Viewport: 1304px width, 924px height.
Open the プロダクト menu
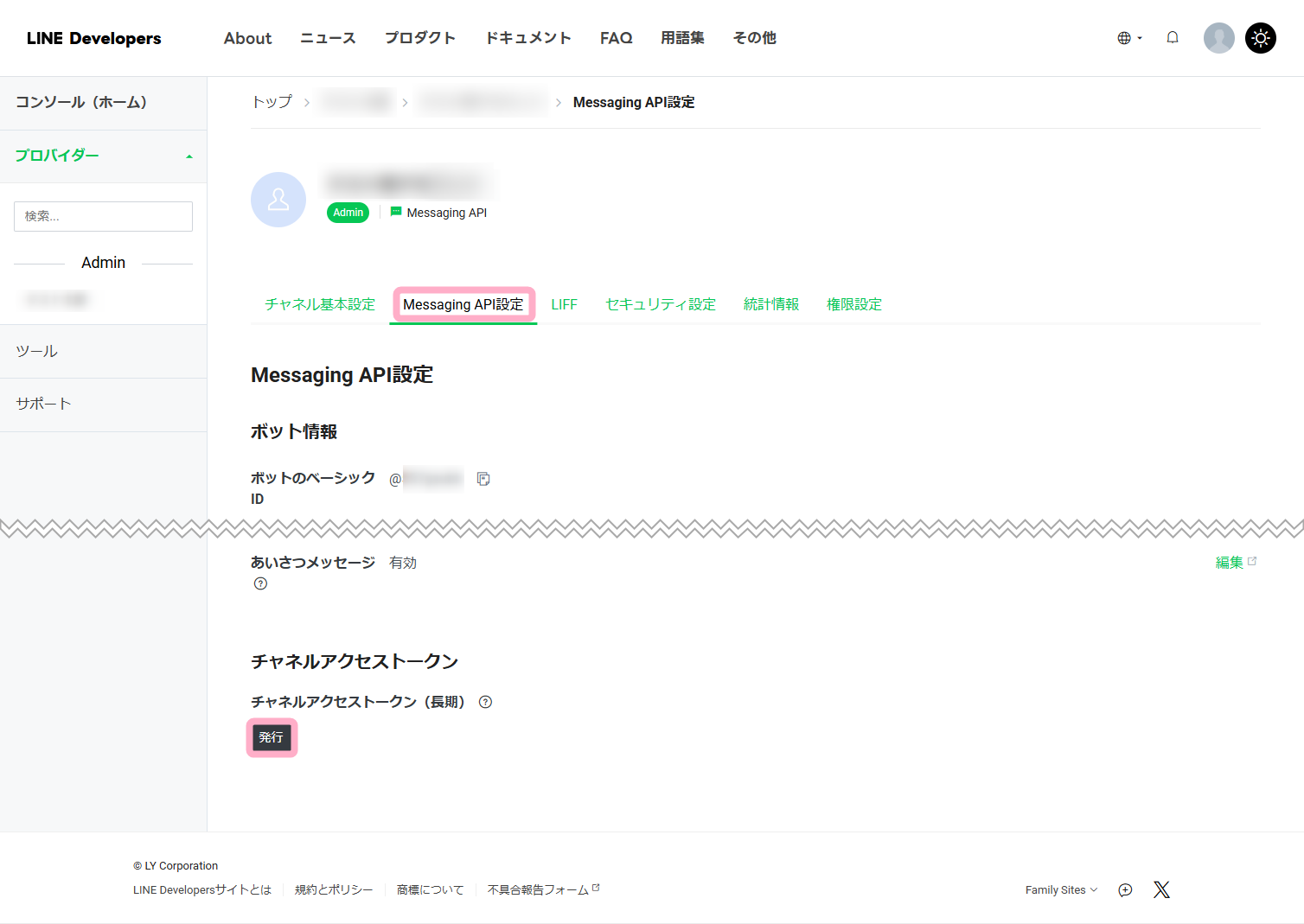pos(420,38)
